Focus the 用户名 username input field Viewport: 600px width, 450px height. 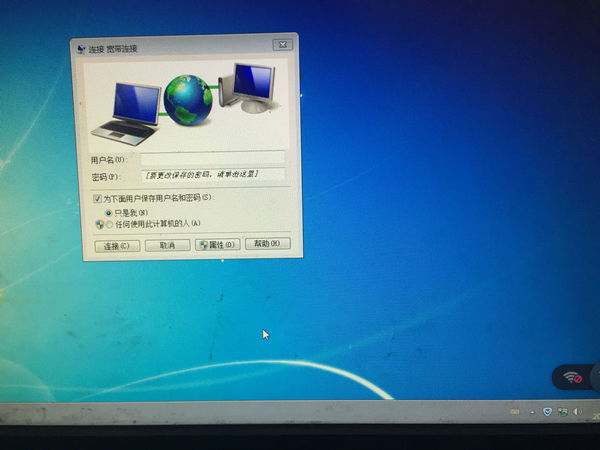click(212, 158)
